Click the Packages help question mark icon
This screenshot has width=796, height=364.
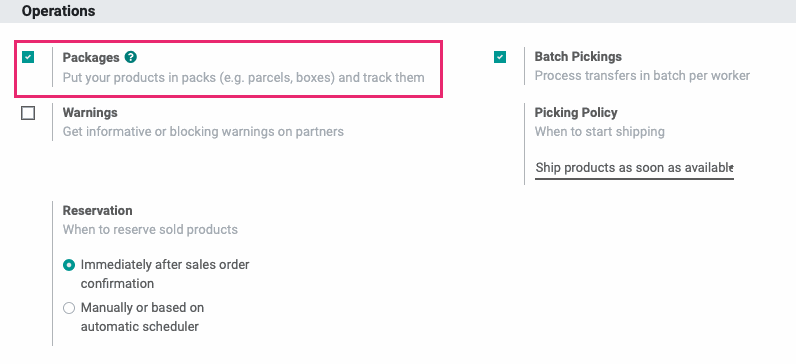pos(130,57)
